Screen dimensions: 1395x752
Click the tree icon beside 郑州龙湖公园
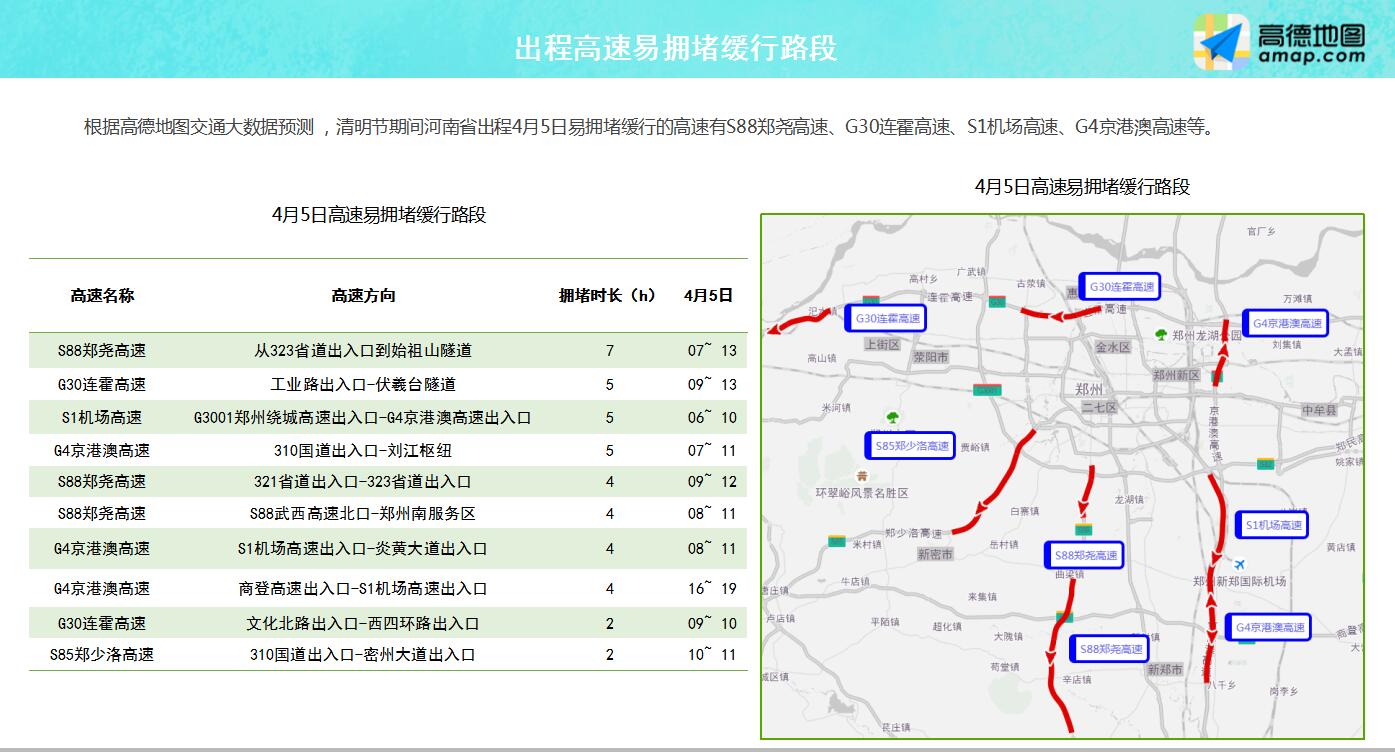coord(1161,337)
